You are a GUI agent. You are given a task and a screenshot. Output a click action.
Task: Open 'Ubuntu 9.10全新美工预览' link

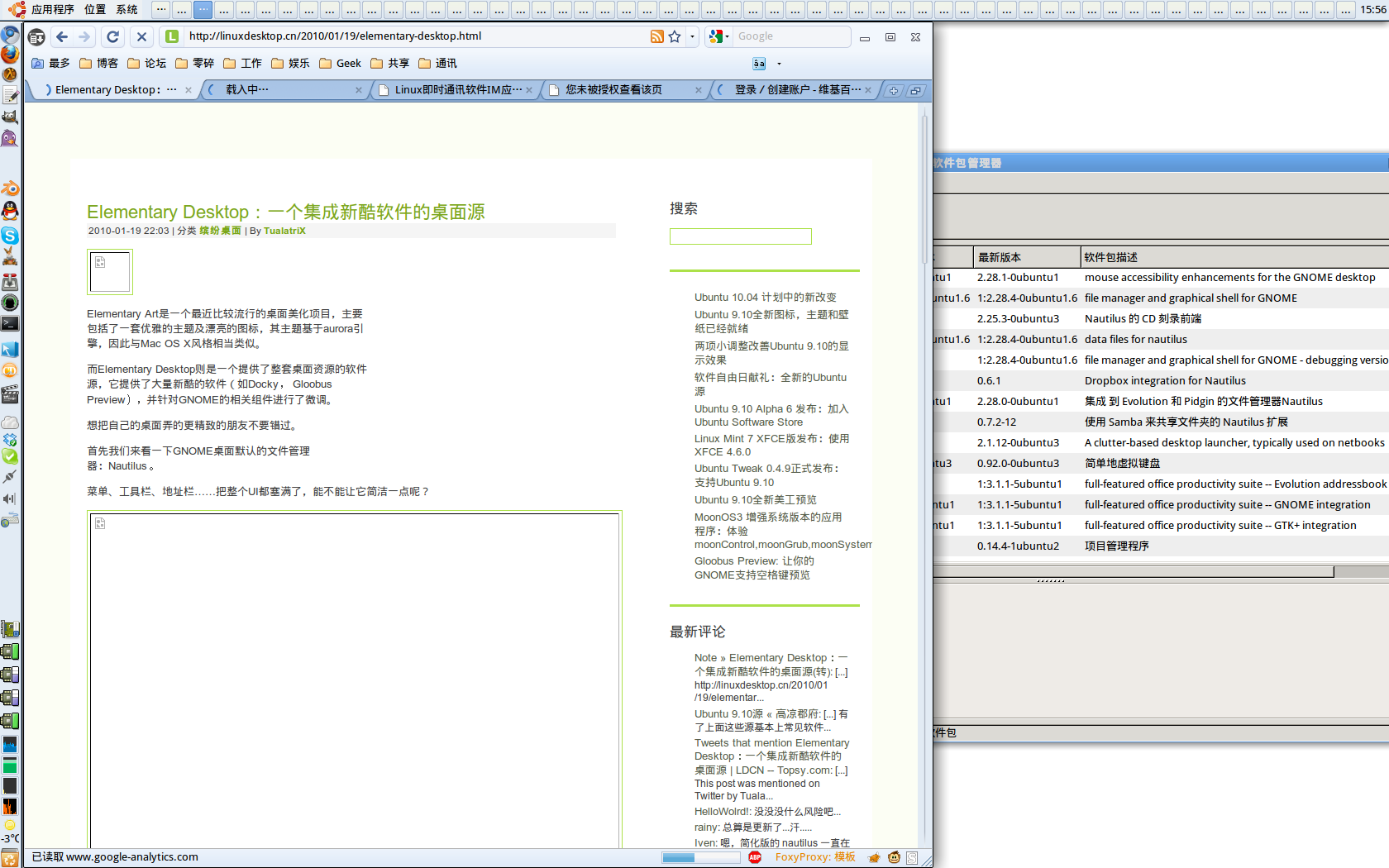[755, 500]
